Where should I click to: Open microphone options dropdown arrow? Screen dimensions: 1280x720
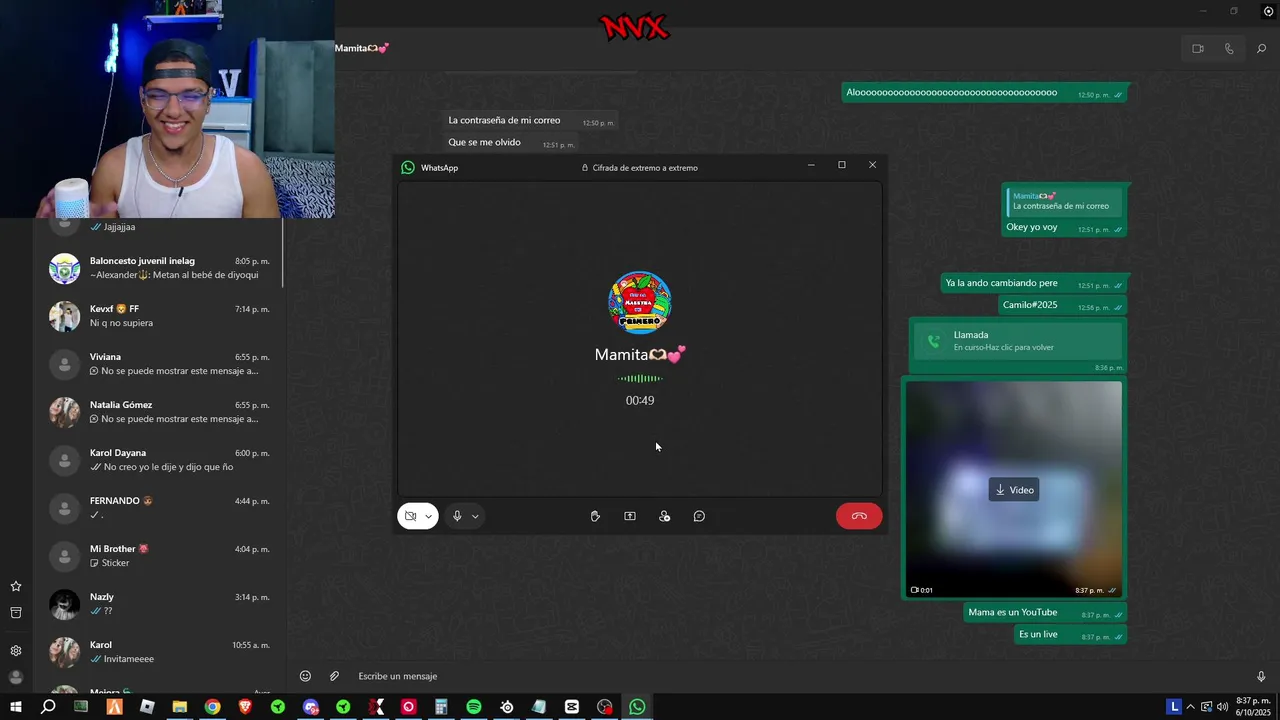tap(475, 517)
